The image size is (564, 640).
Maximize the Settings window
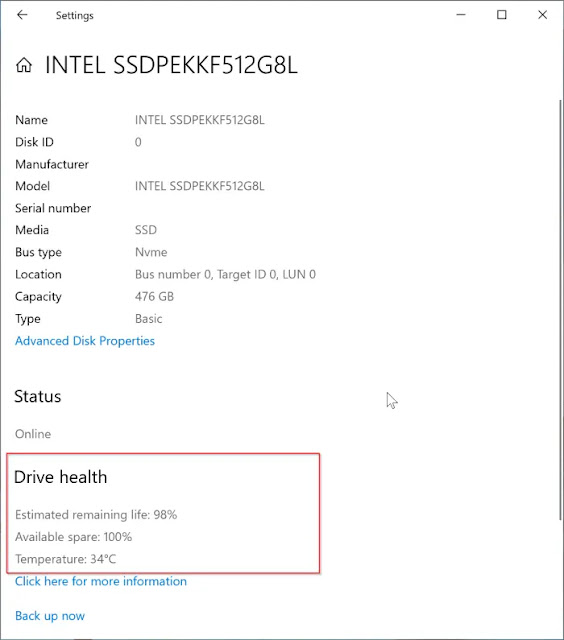[x=502, y=15]
